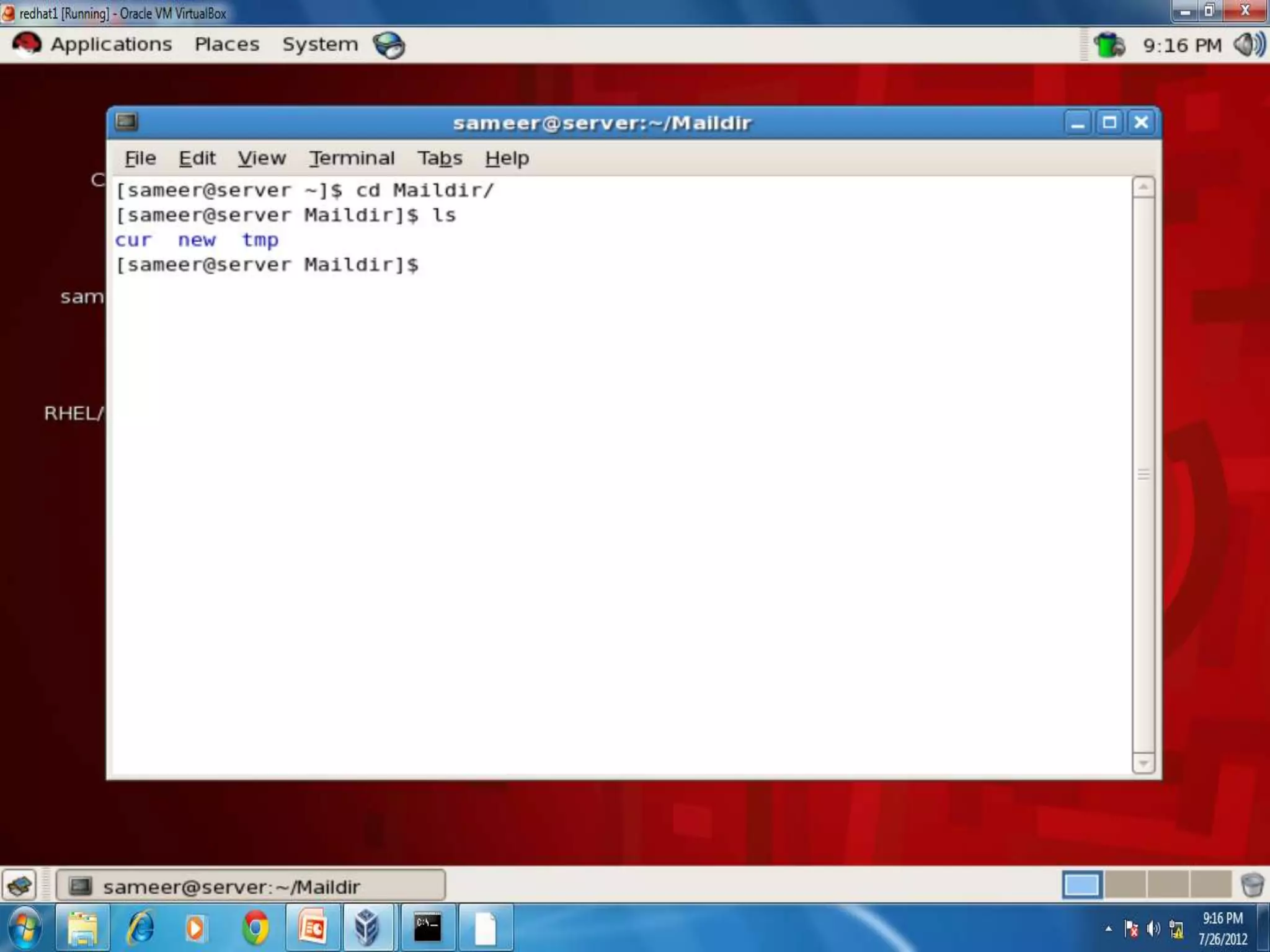Click the Red Hat Applications menu icon

click(26, 44)
